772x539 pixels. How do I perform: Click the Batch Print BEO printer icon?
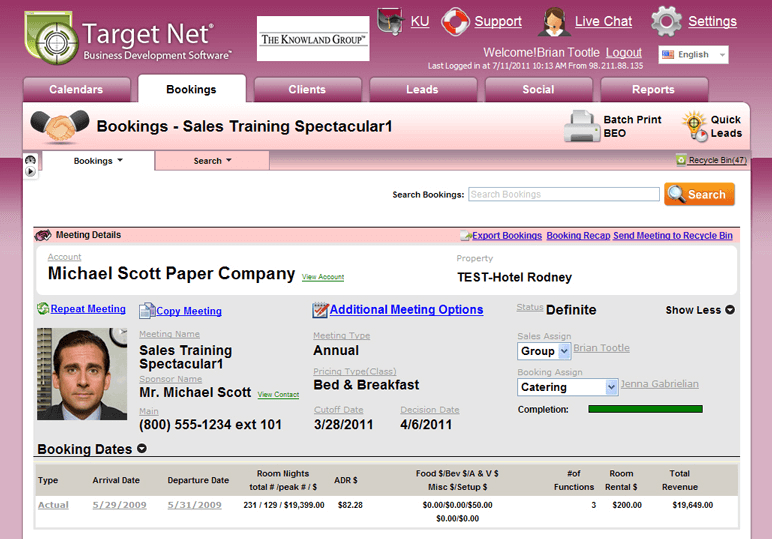click(581, 127)
